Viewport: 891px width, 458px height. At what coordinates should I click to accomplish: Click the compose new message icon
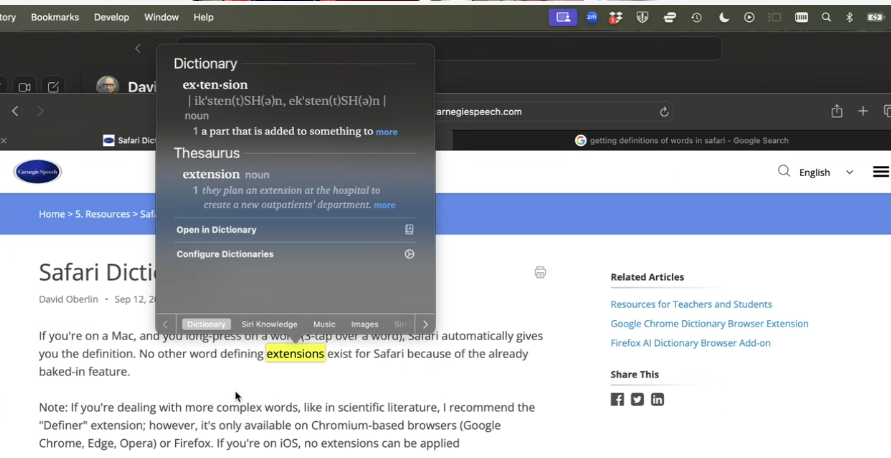click(x=53, y=87)
